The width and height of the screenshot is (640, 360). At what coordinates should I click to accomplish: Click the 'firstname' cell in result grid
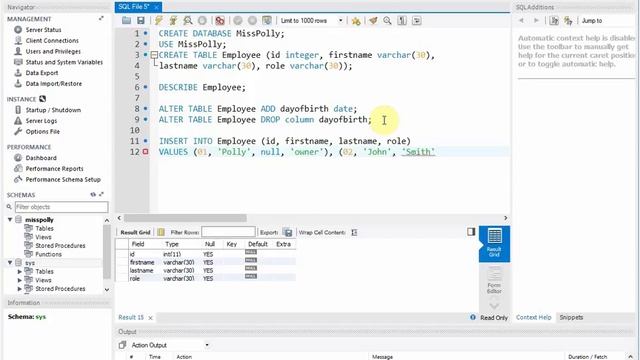pyautogui.click(x=142, y=262)
